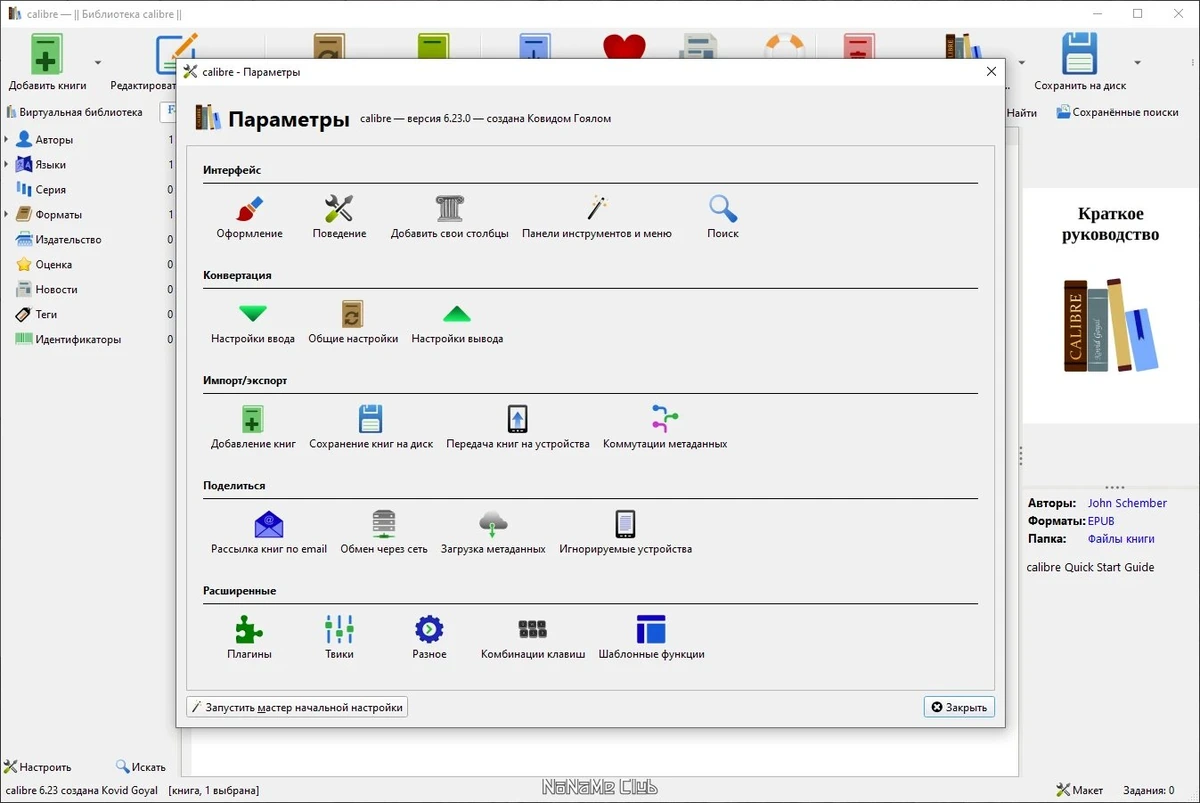This screenshot has height=803, width=1200.
Task: Click calibre Quick Start Guide text
Action: coord(1090,567)
